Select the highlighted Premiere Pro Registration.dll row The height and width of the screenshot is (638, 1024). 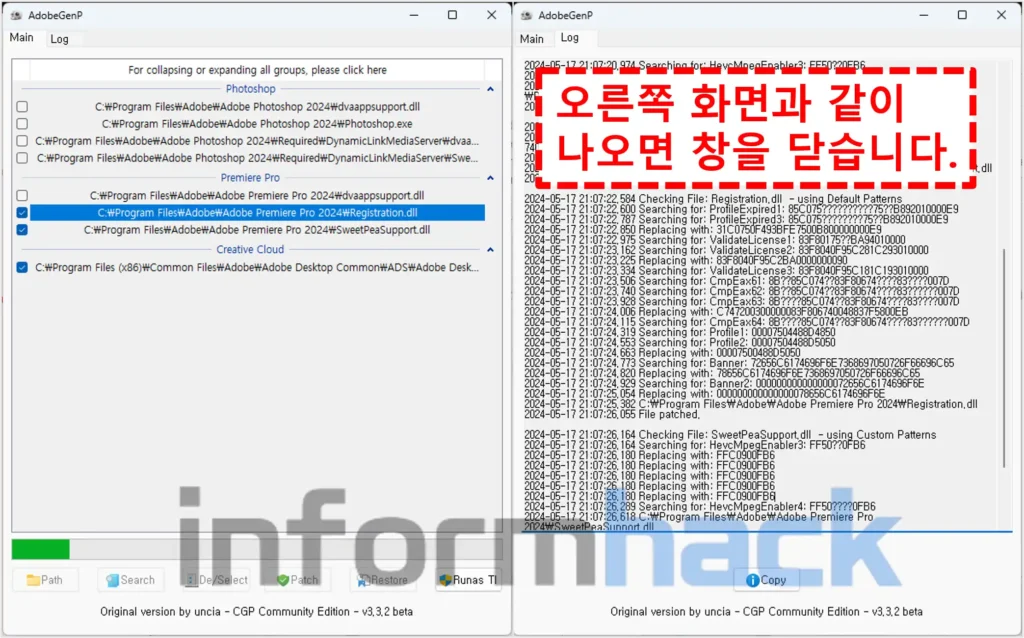pyautogui.click(x=257, y=213)
